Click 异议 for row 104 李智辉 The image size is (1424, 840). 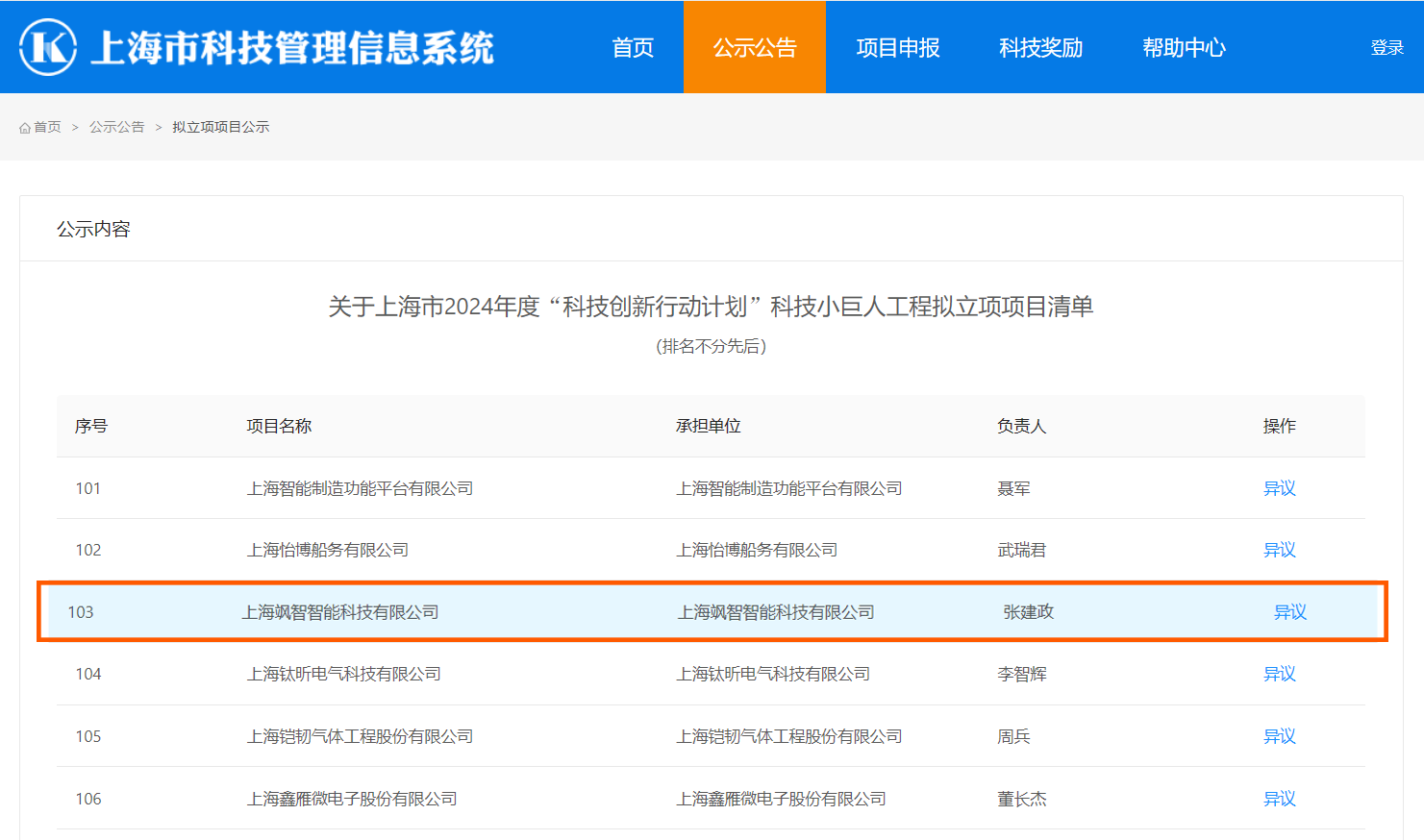click(1279, 674)
